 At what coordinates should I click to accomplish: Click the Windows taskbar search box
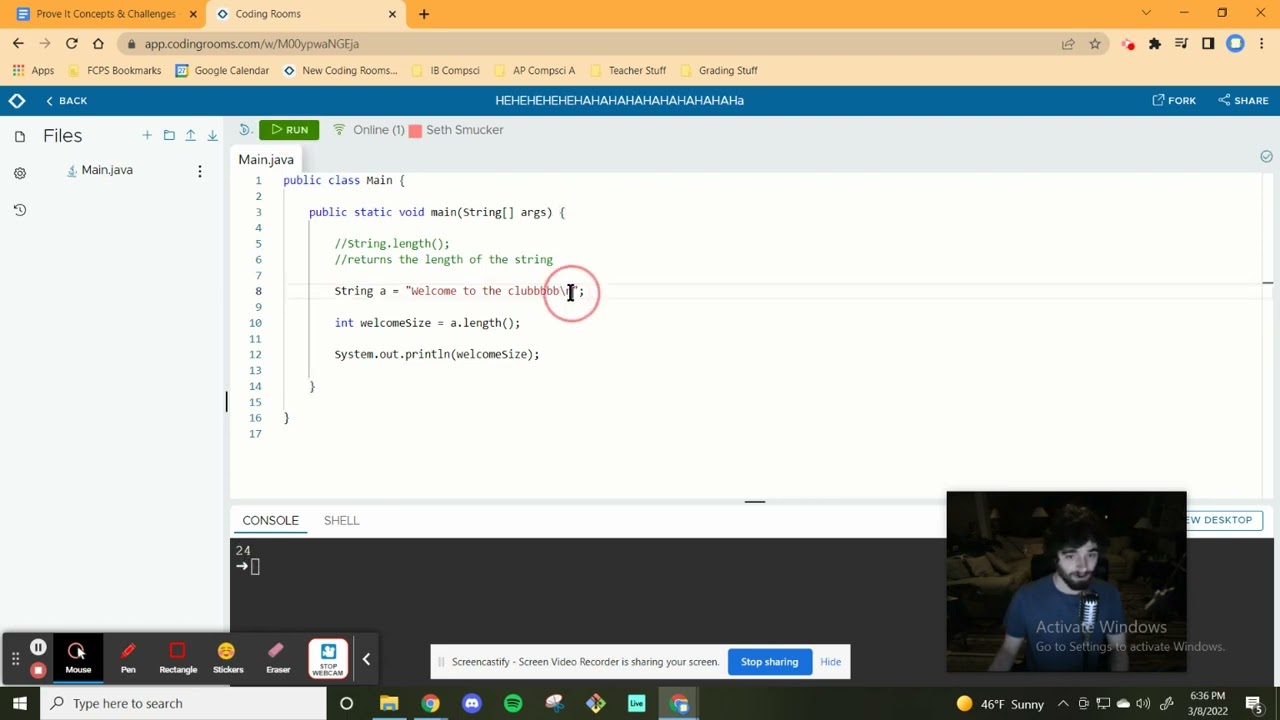(x=183, y=704)
